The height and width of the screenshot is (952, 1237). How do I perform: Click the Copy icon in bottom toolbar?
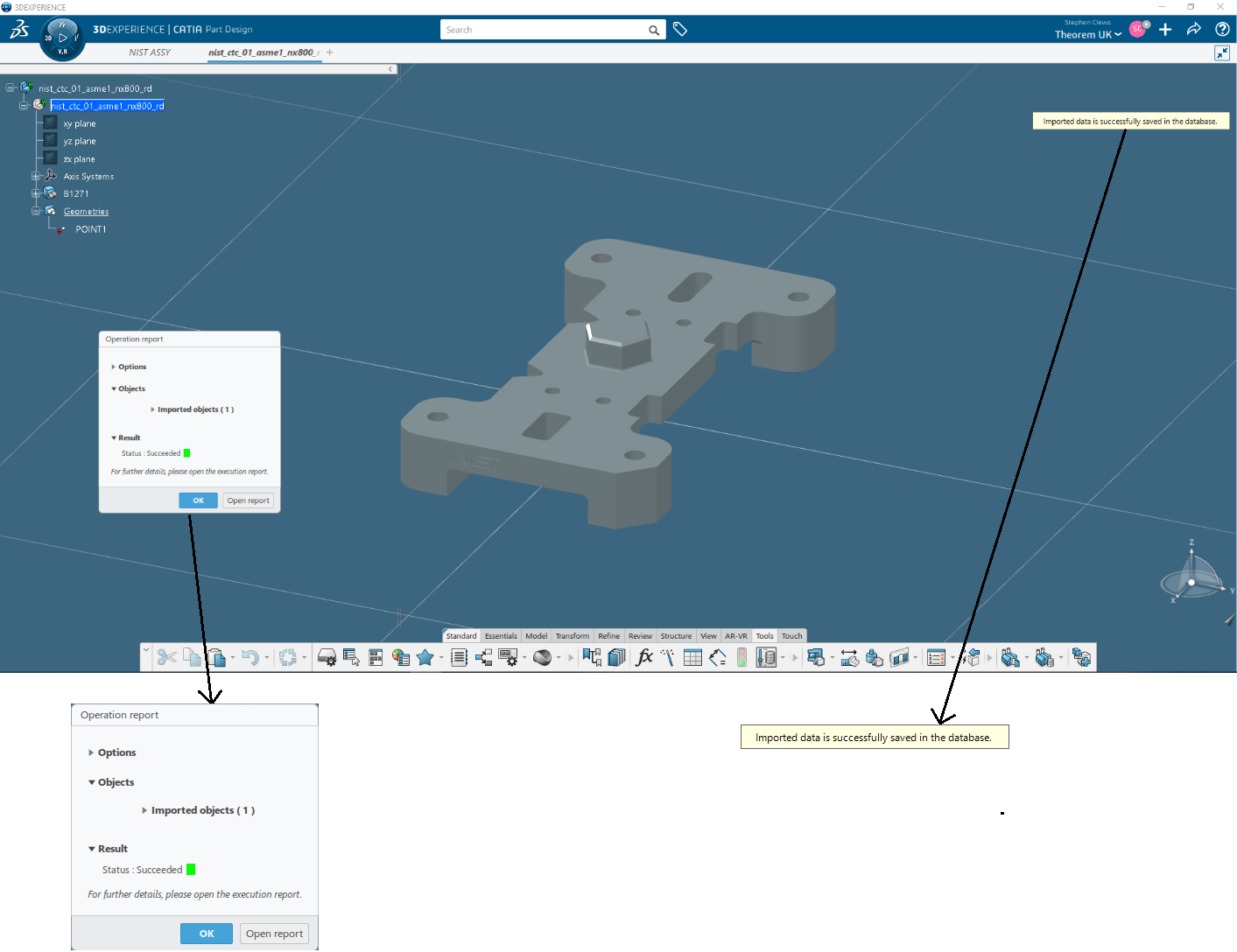click(192, 658)
